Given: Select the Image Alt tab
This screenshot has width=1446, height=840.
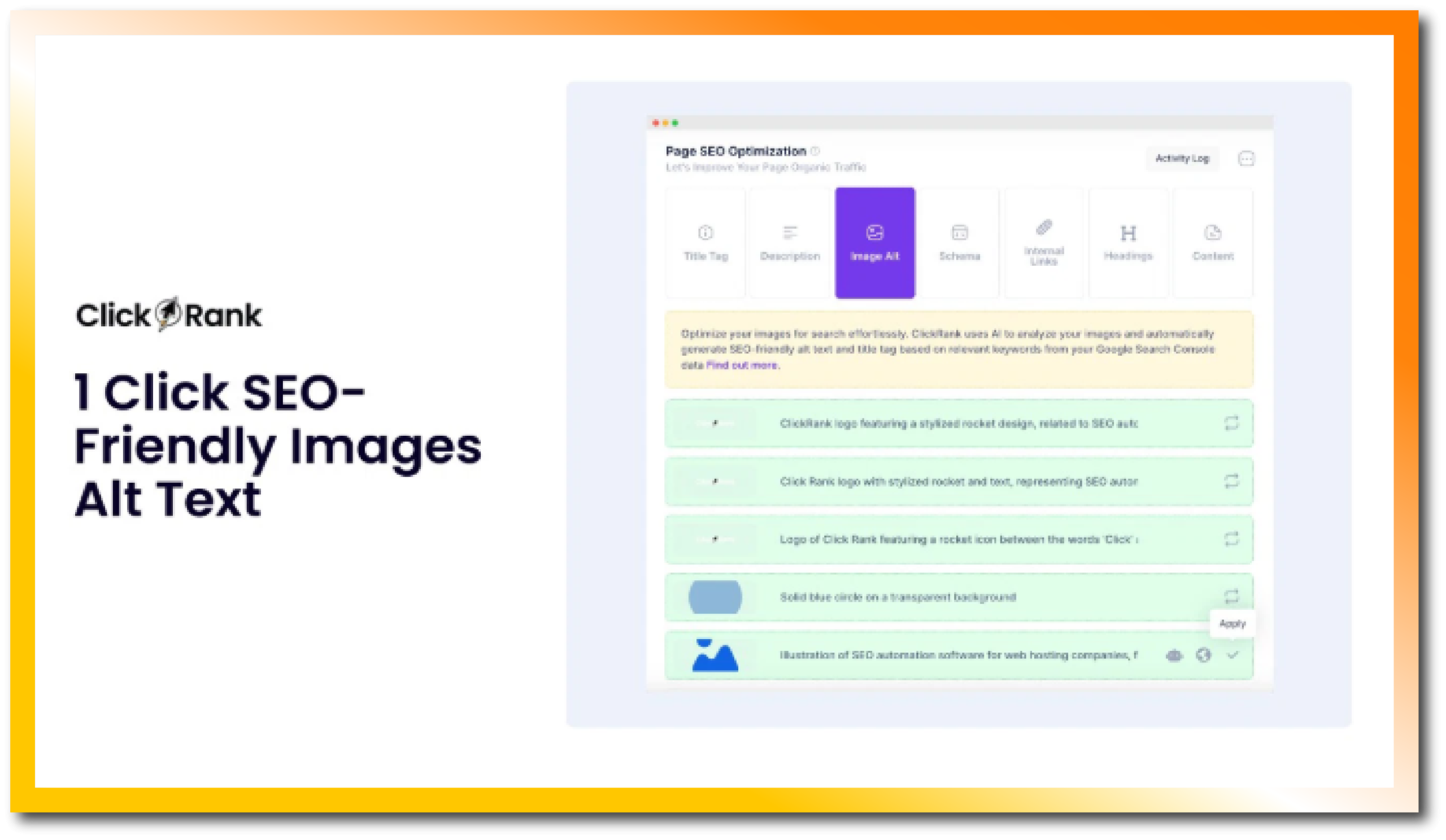Looking at the screenshot, I should [x=874, y=243].
